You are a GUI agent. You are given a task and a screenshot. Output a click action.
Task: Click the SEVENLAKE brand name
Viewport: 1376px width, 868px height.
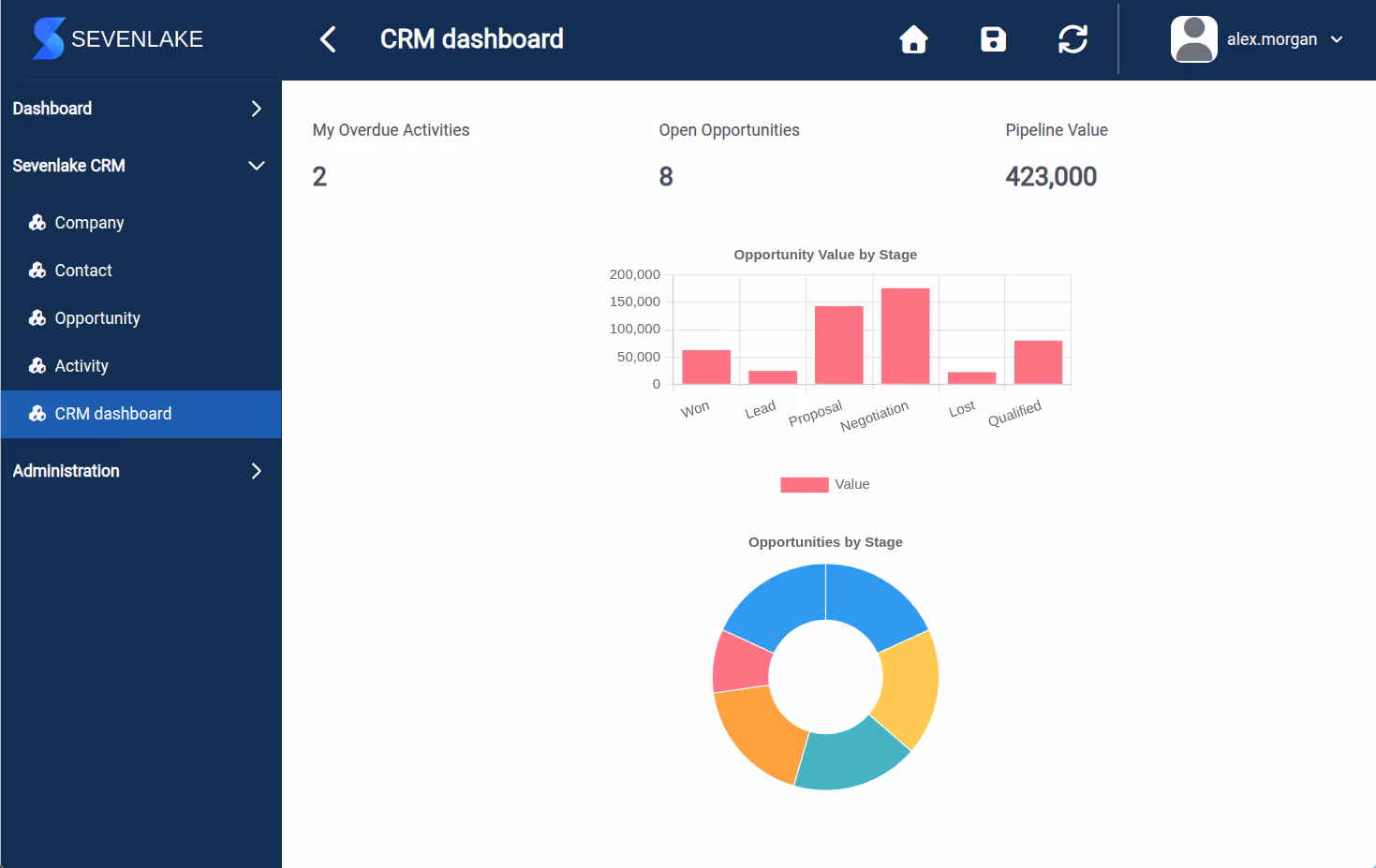point(138,39)
